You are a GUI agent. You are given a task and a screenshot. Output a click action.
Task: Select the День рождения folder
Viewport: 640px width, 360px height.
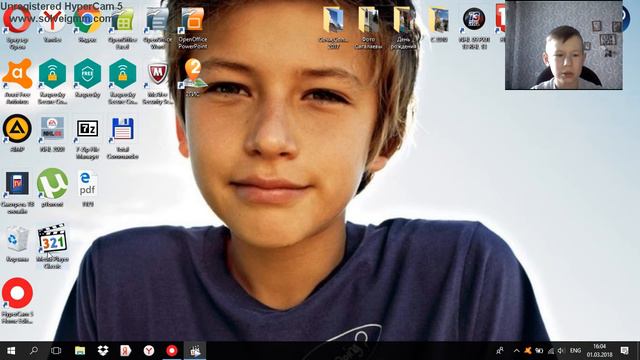[x=403, y=20]
